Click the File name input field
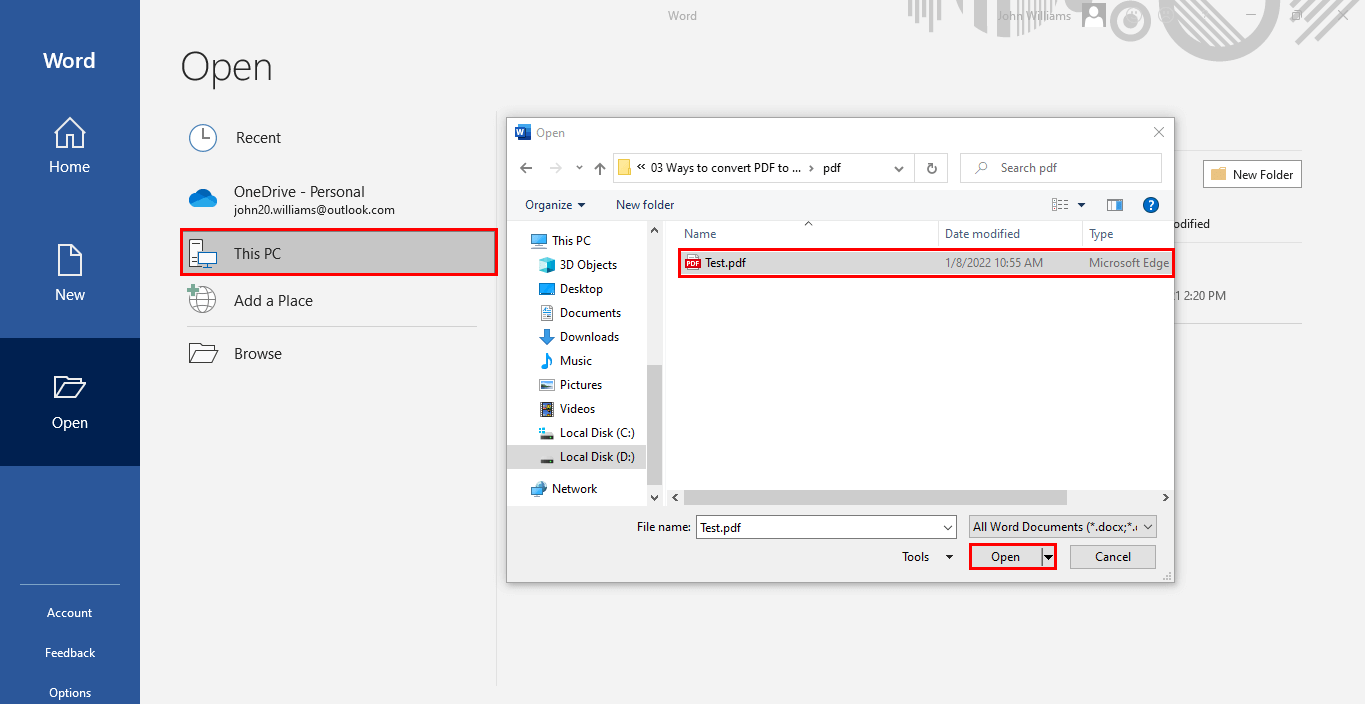 click(x=818, y=527)
